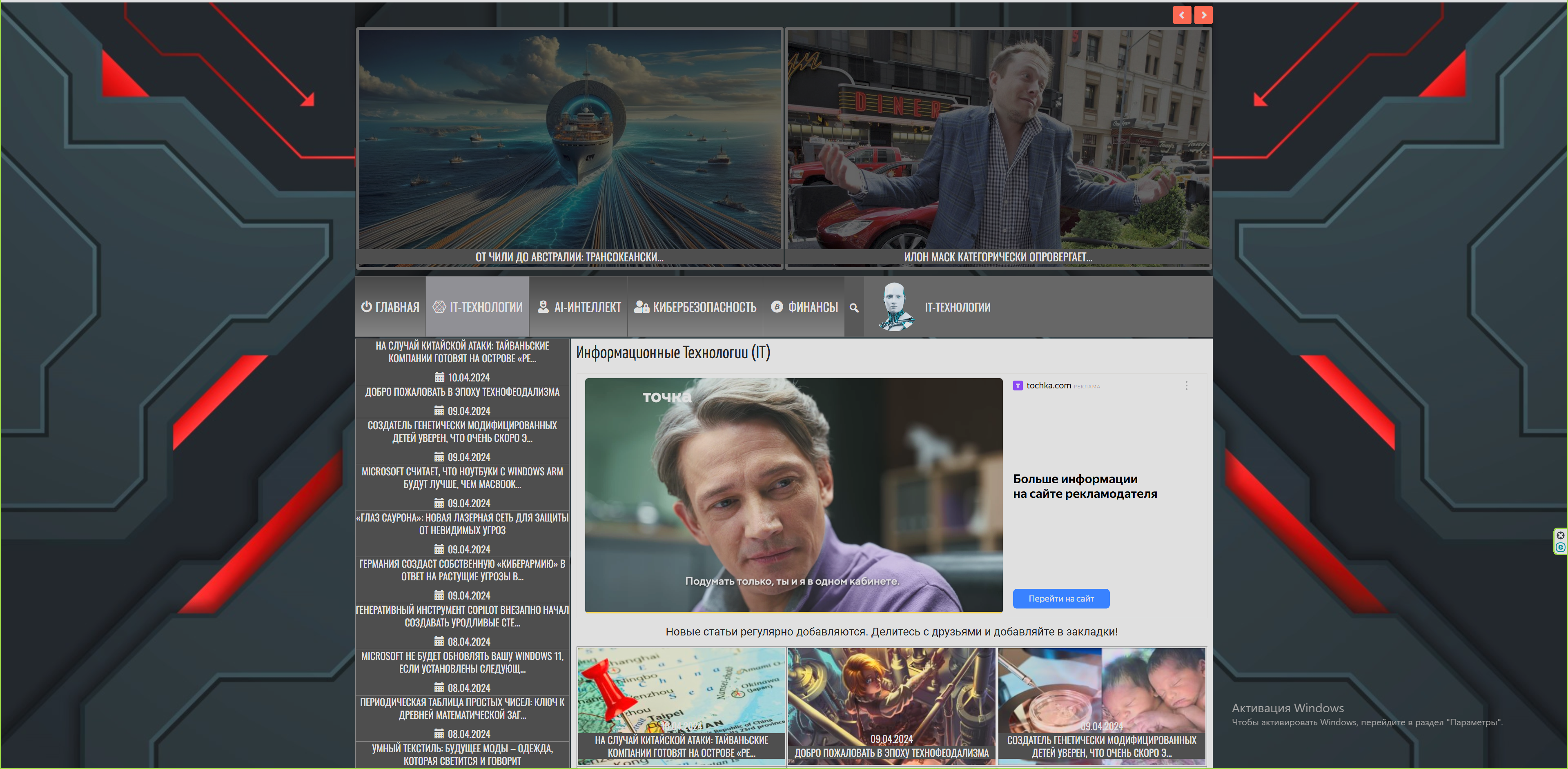This screenshot has width=1568, height=769.
Task: Click the previous slide arrow button
Action: pyautogui.click(x=1181, y=15)
